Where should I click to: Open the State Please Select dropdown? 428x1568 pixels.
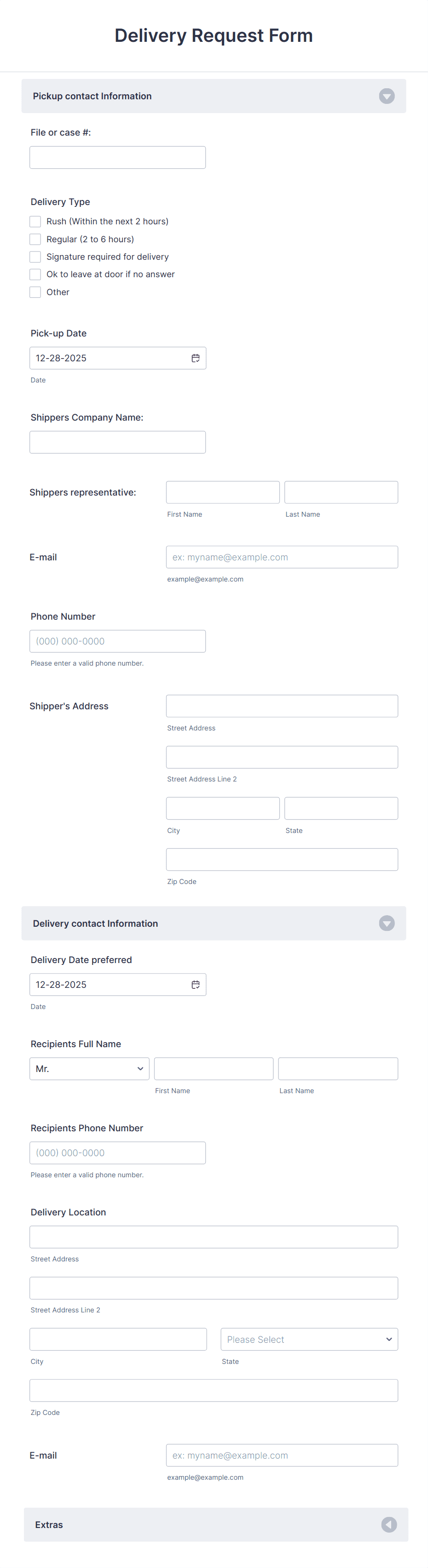[308, 1339]
